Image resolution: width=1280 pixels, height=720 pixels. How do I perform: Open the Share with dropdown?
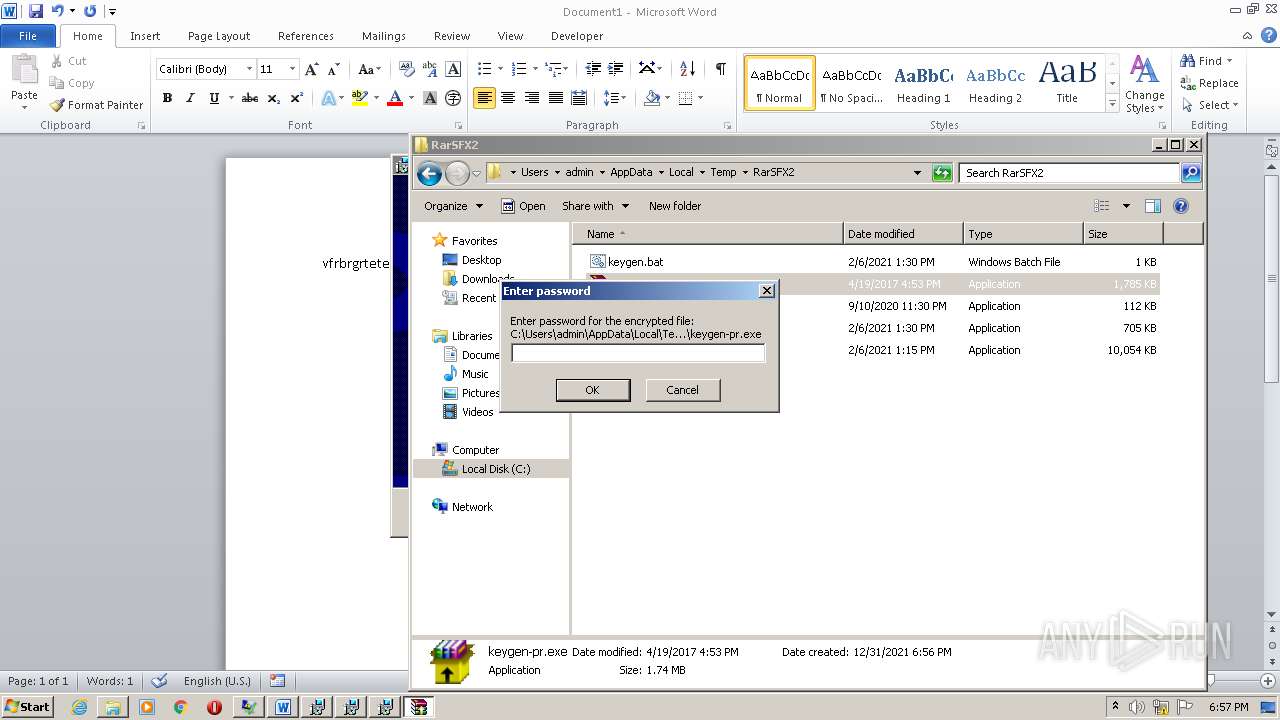point(595,206)
